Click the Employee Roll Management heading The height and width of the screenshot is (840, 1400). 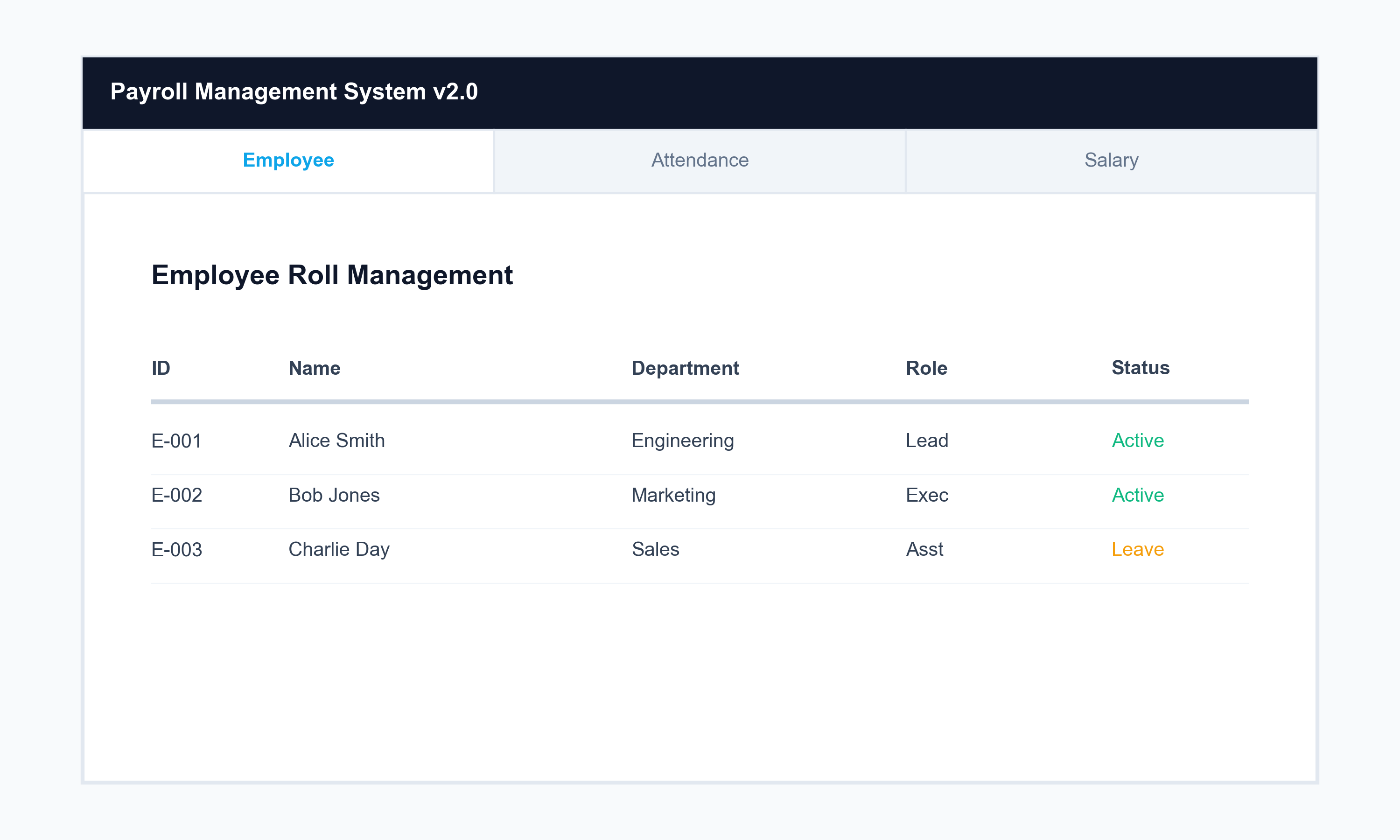332,276
